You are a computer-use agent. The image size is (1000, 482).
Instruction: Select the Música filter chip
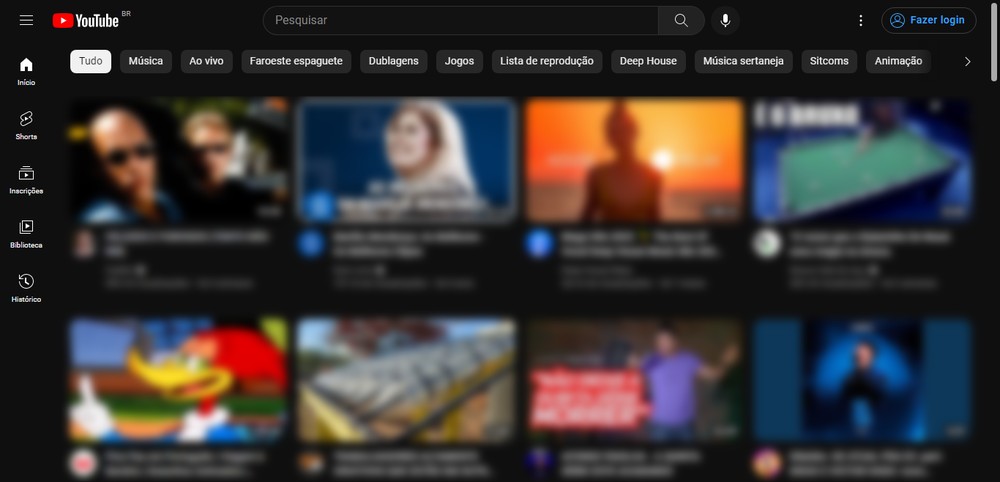click(x=145, y=61)
